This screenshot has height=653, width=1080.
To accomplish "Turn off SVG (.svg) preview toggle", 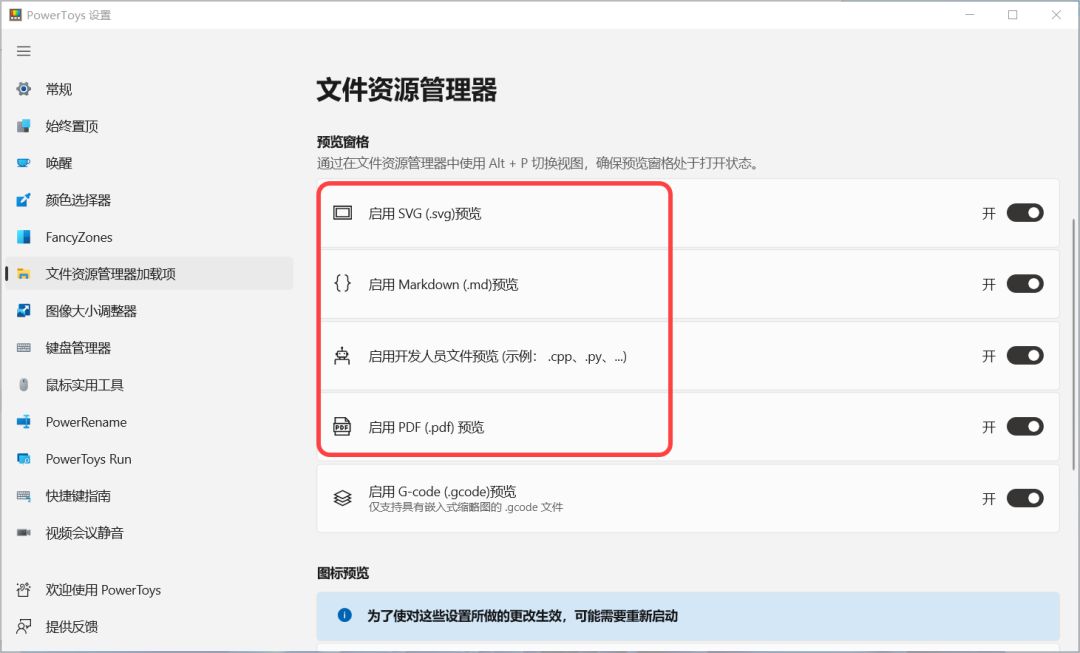I will coord(1025,213).
